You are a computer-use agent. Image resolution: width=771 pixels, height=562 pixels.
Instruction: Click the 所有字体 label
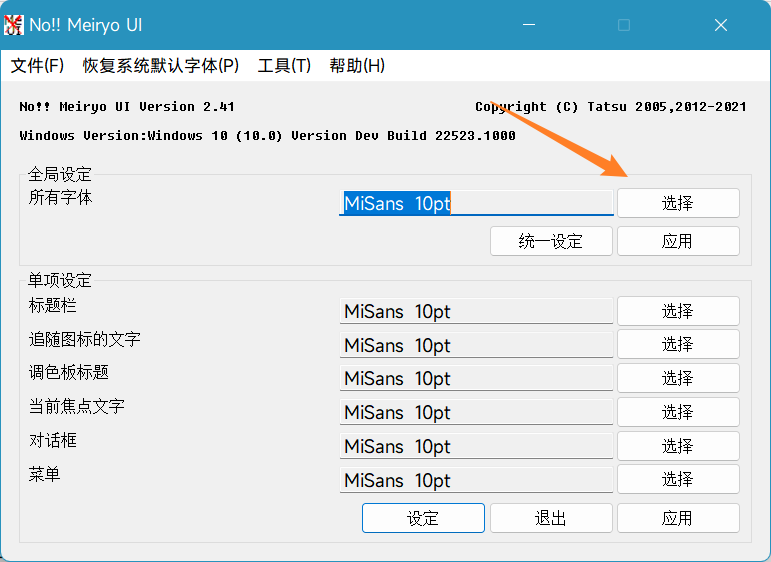(60, 198)
